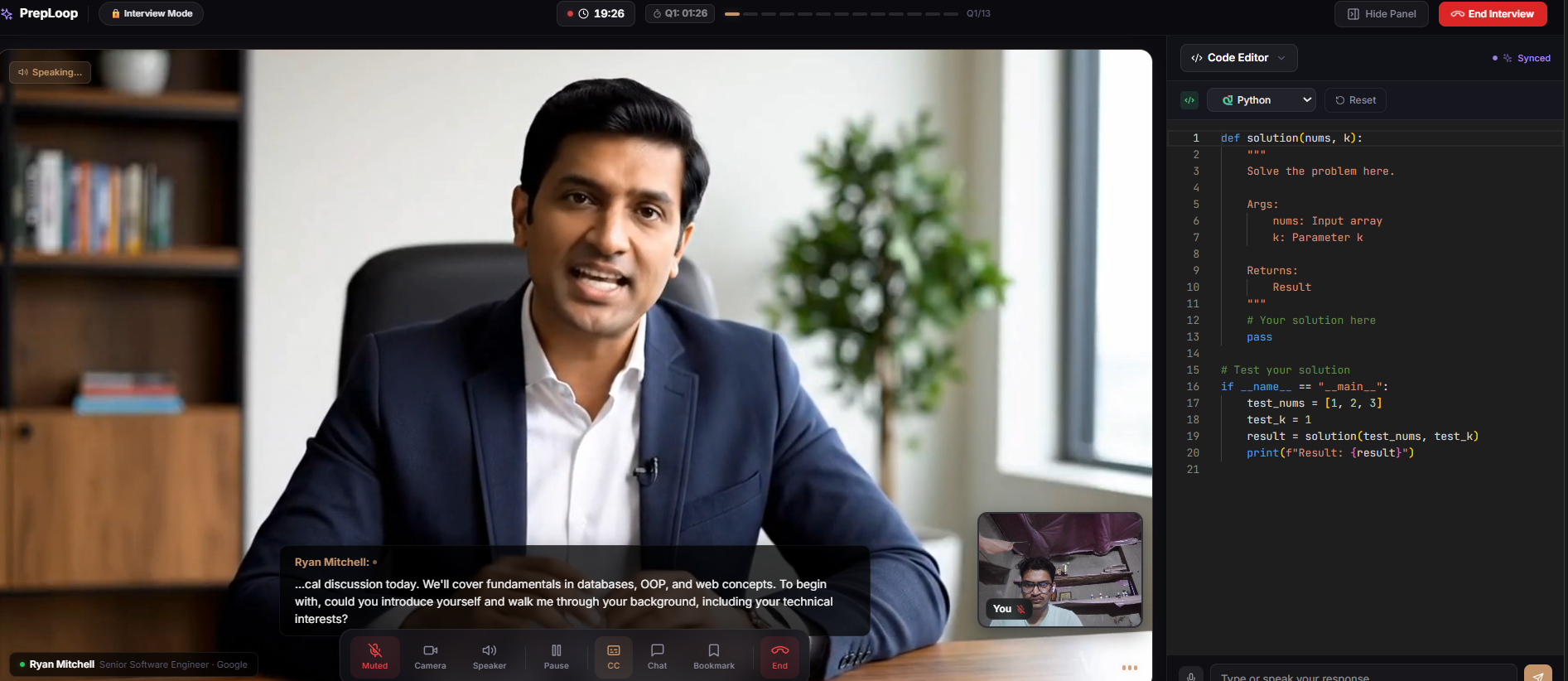Bookmark this moment in the interview

click(713, 657)
